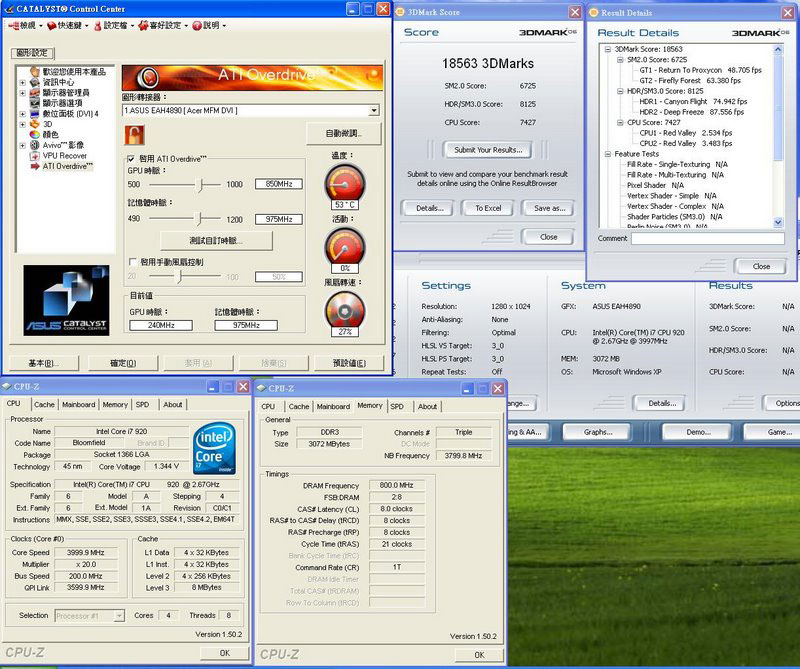Click the temperature gauge dial
Image resolution: width=800 pixels, height=669 pixels.
pos(344,184)
